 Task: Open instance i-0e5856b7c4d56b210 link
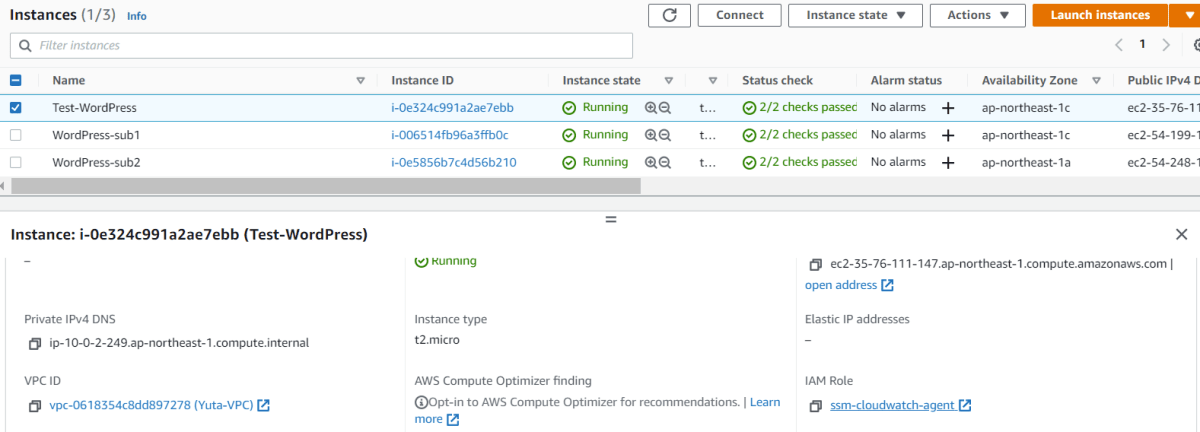454,162
